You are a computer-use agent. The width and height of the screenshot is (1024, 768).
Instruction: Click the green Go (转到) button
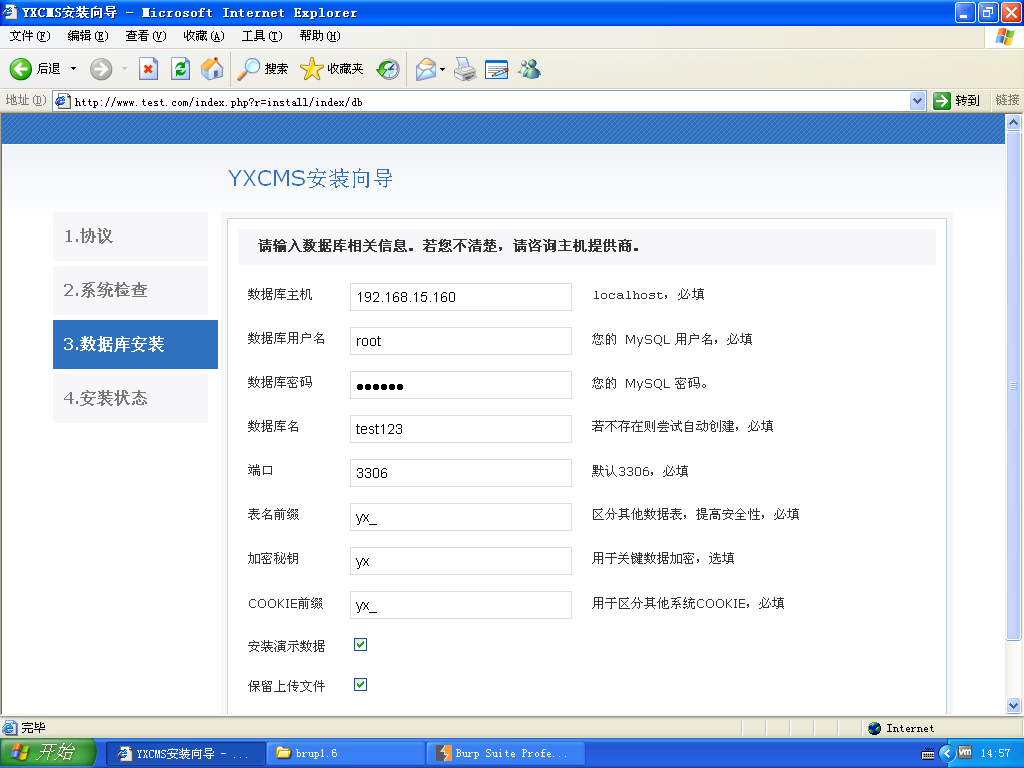pyautogui.click(x=957, y=101)
